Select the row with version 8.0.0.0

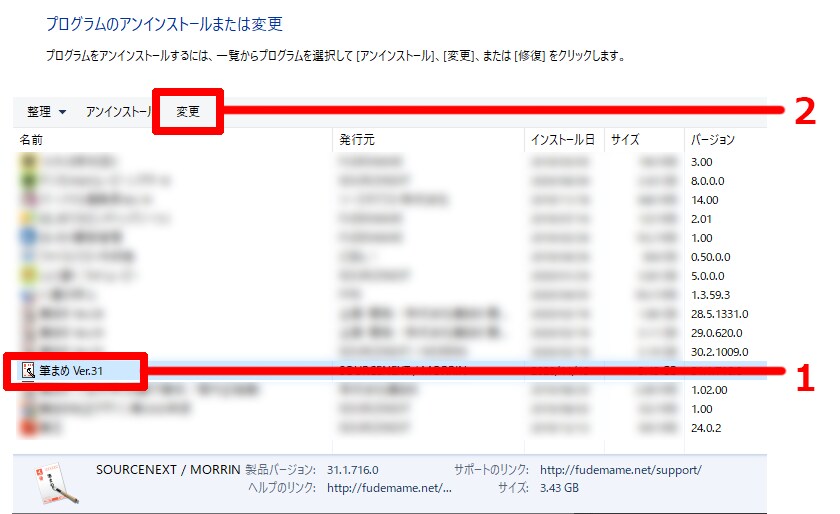tap(390, 181)
